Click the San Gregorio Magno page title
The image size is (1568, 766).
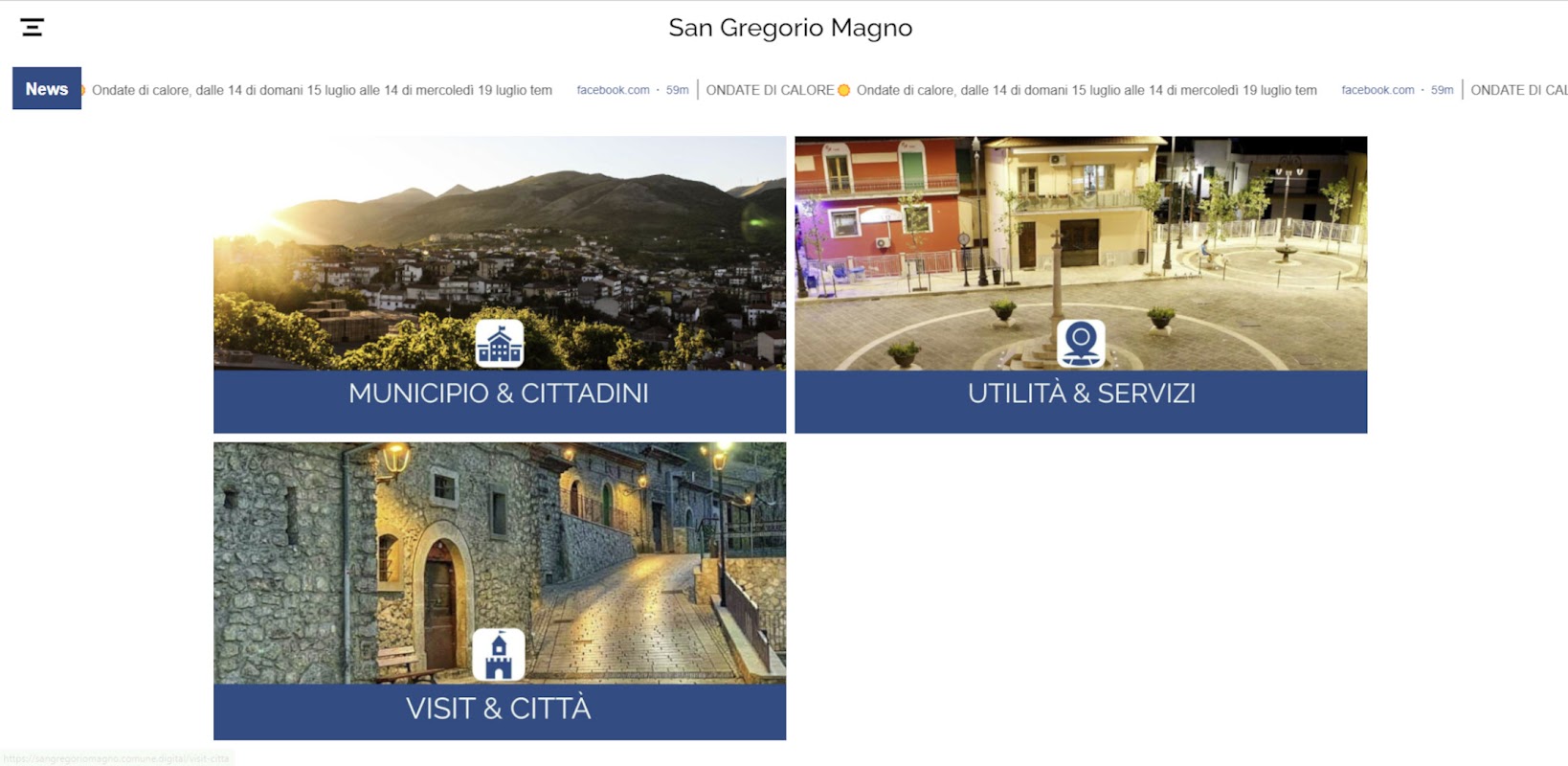click(x=790, y=28)
